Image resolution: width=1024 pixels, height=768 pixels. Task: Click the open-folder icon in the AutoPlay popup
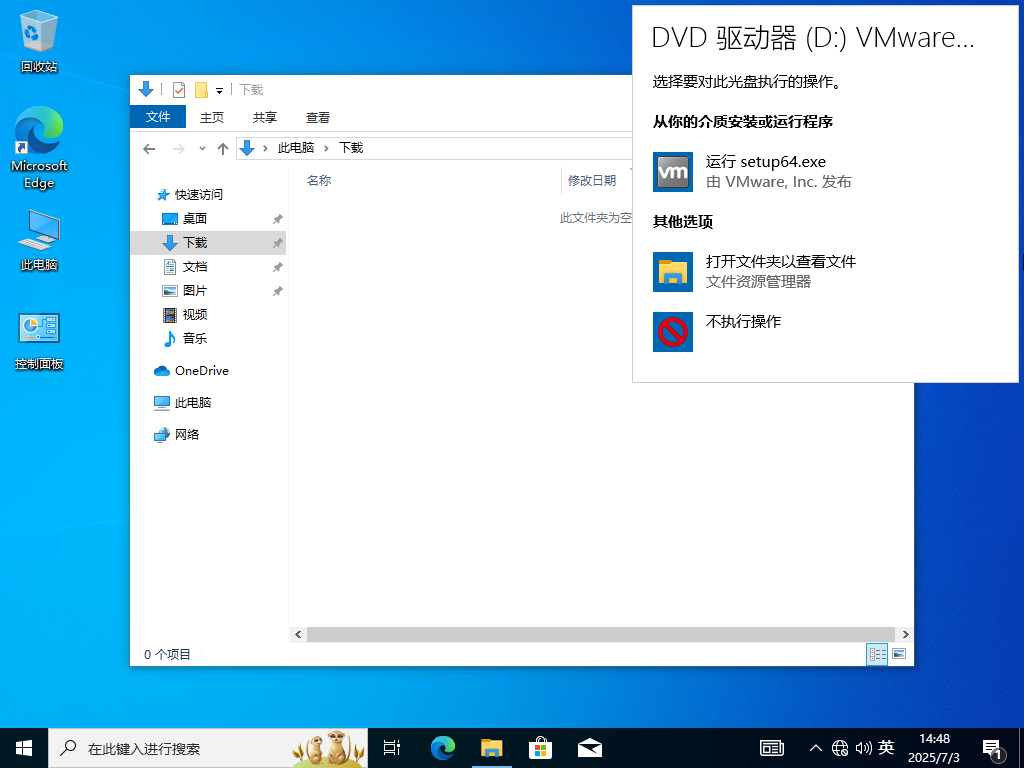pyautogui.click(x=673, y=272)
